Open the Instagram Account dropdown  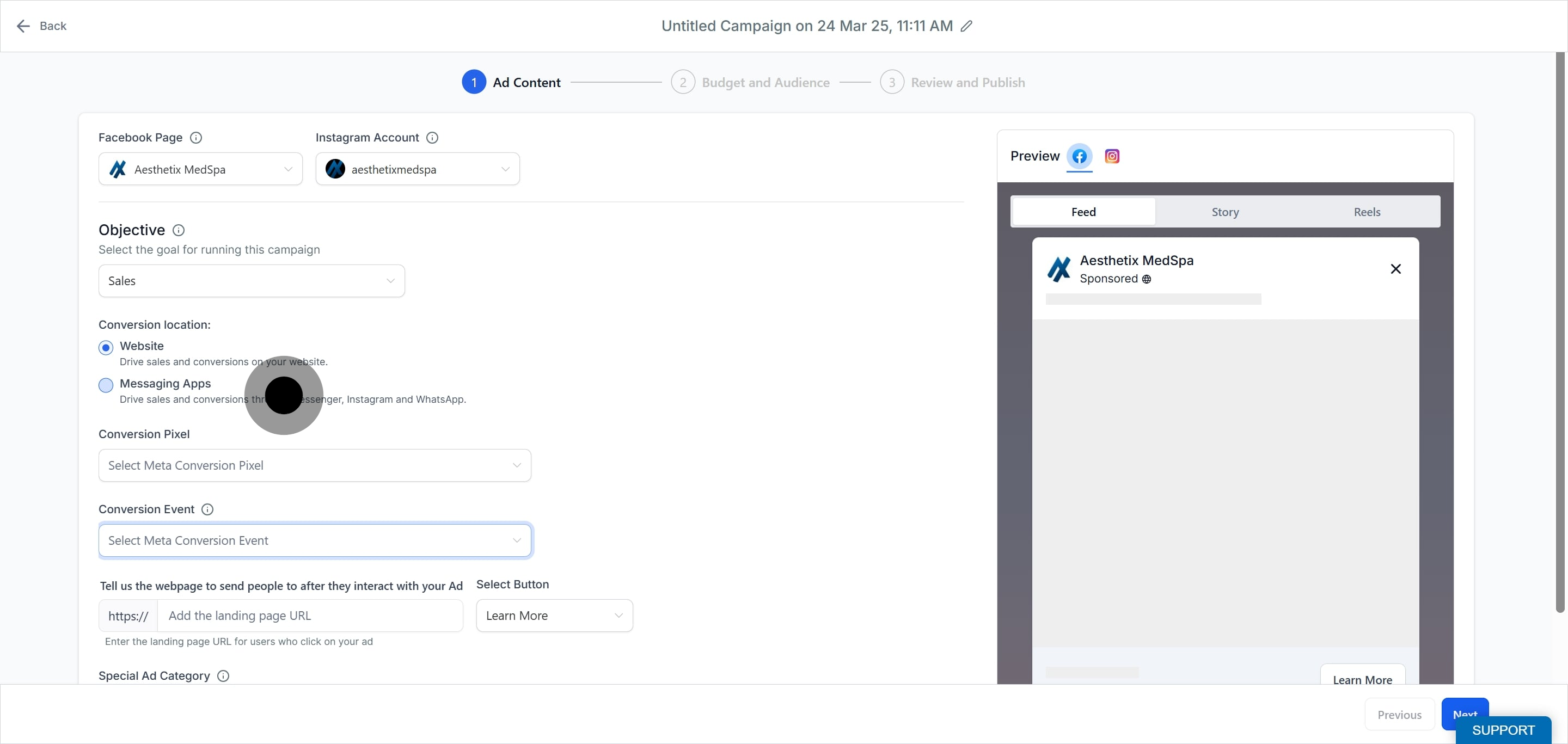click(x=418, y=169)
